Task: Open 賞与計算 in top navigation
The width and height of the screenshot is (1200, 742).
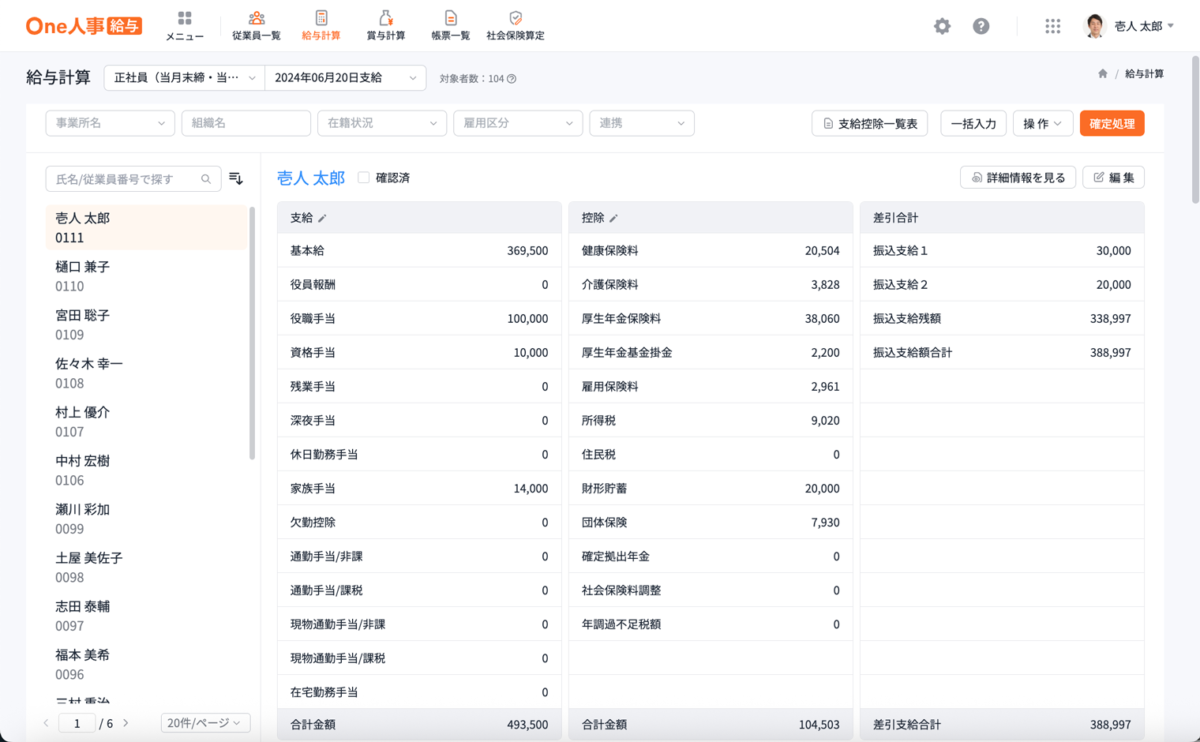Action: pyautogui.click(x=385, y=26)
